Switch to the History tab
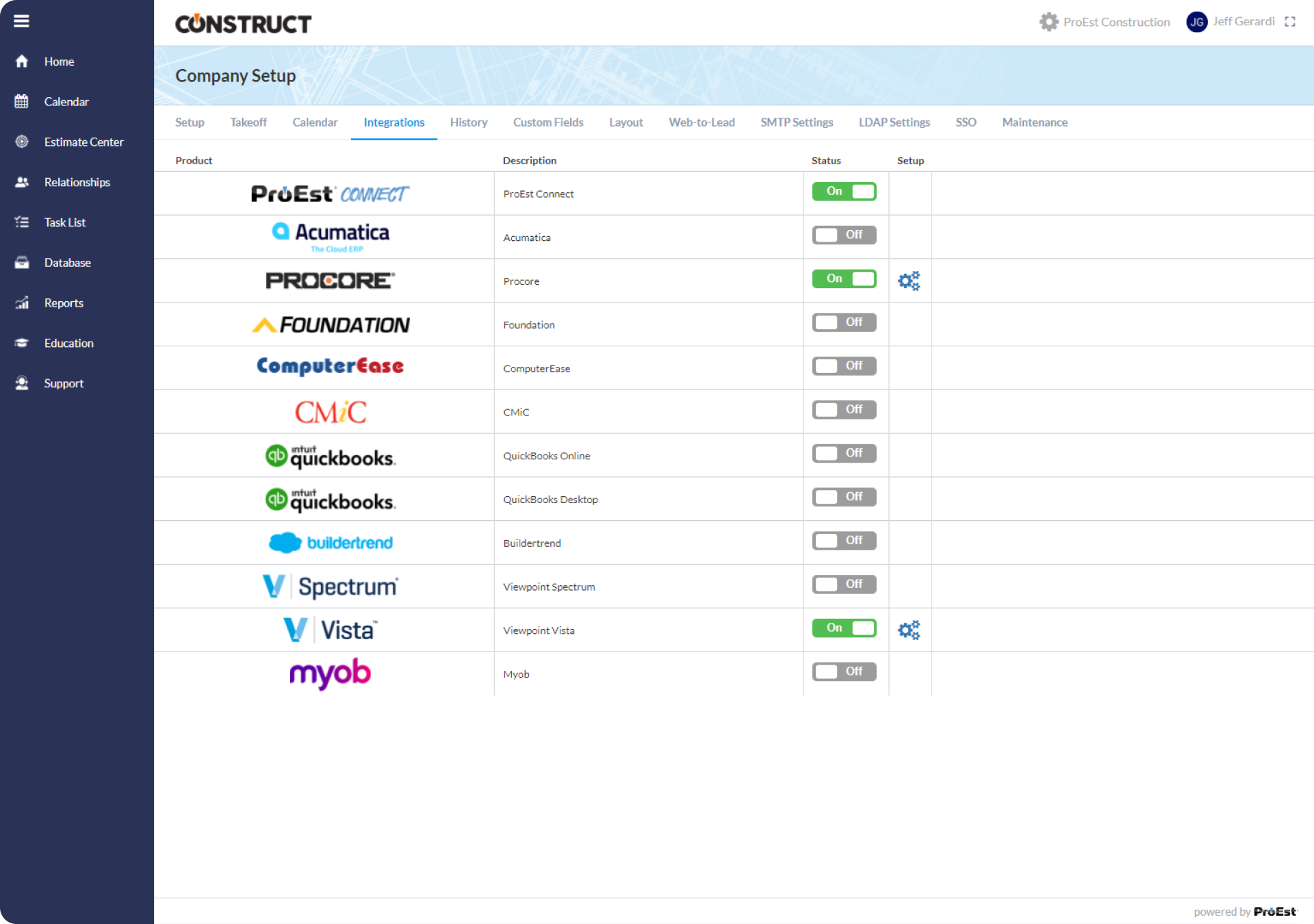The height and width of the screenshot is (924, 1314). (468, 122)
